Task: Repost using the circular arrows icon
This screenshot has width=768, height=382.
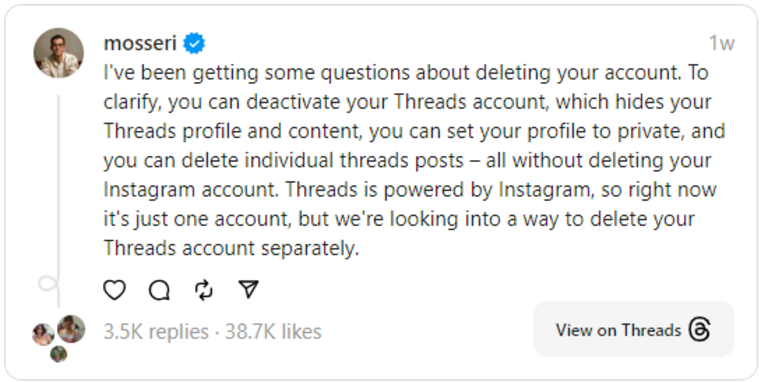Action: click(x=204, y=290)
